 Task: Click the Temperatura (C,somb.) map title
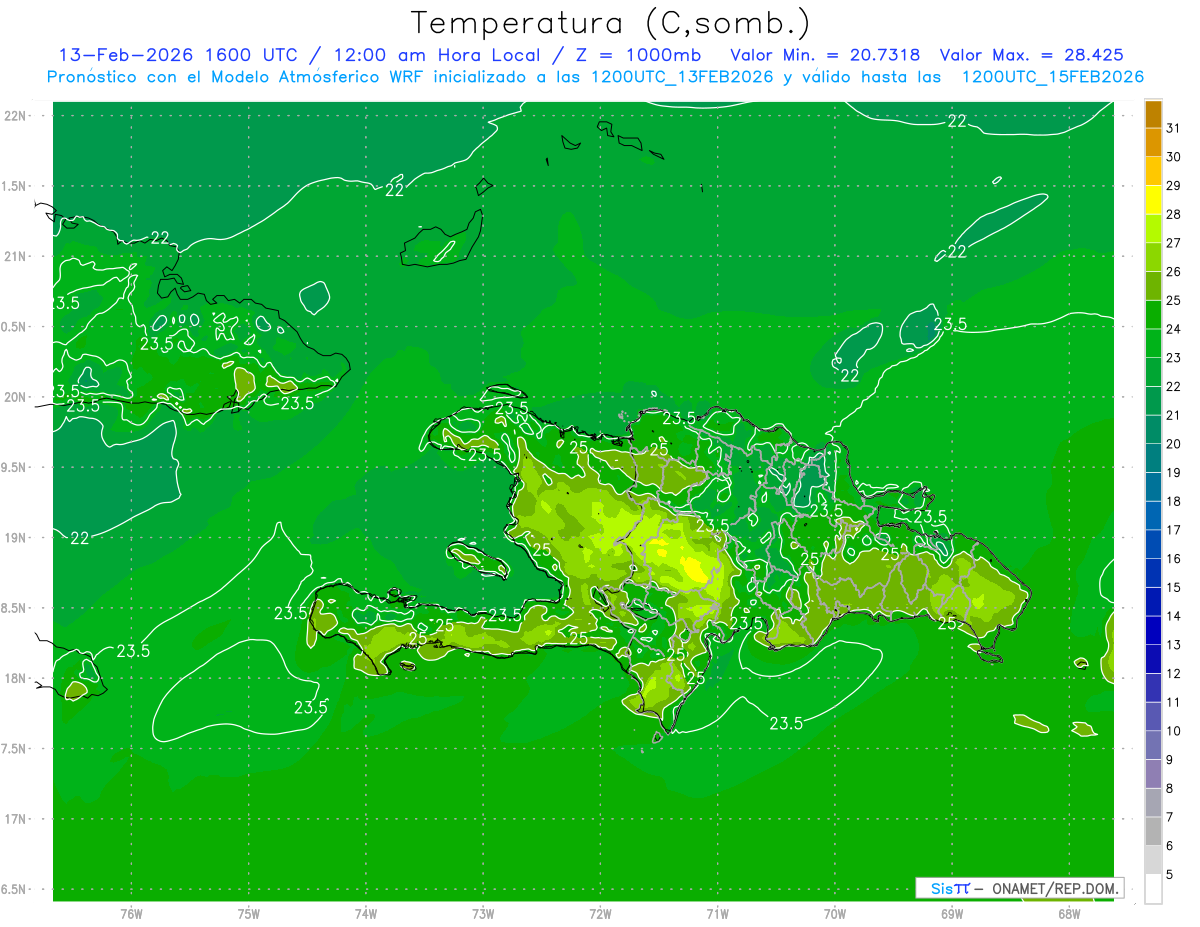click(x=610, y=23)
